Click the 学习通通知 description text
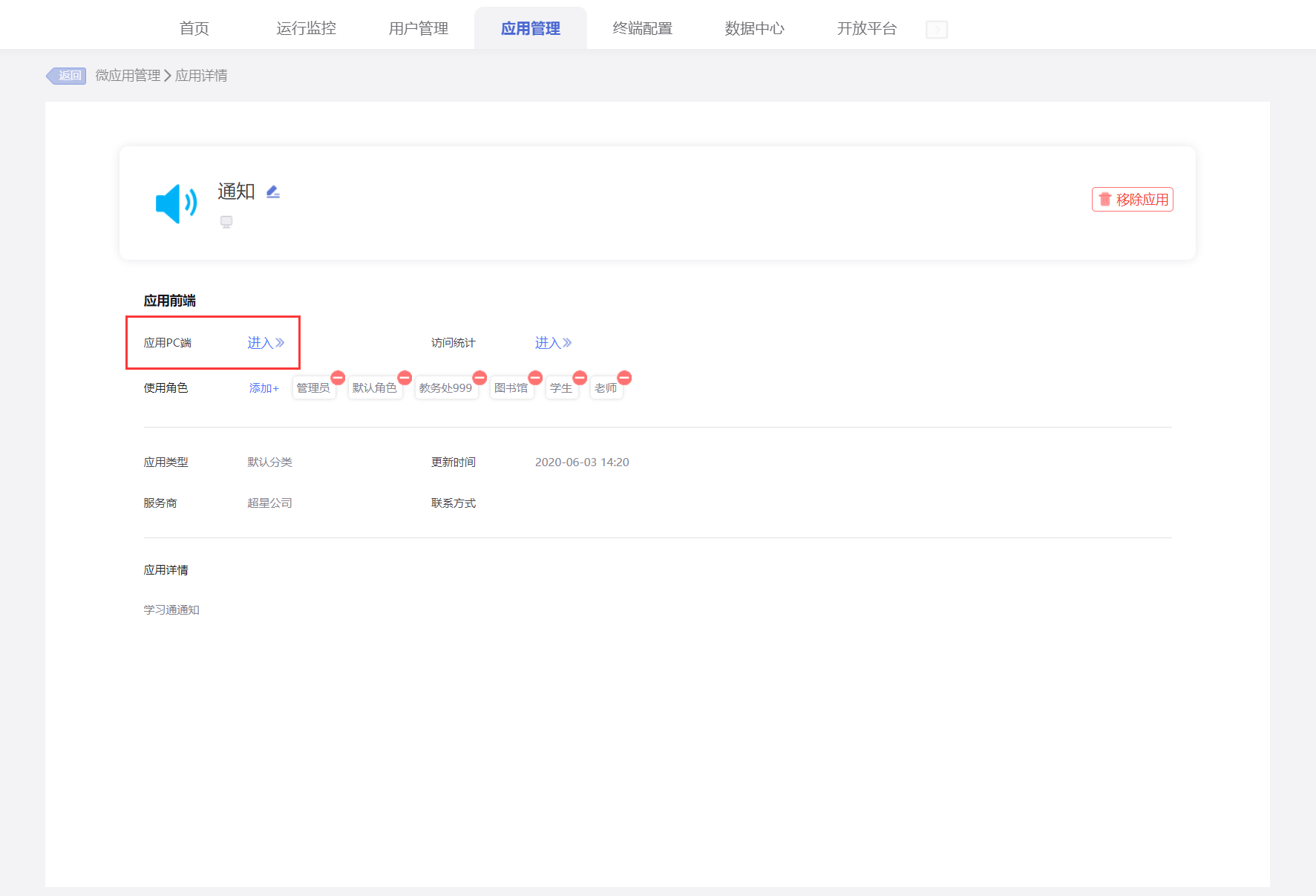This screenshot has height=896, width=1316. (171, 610)
